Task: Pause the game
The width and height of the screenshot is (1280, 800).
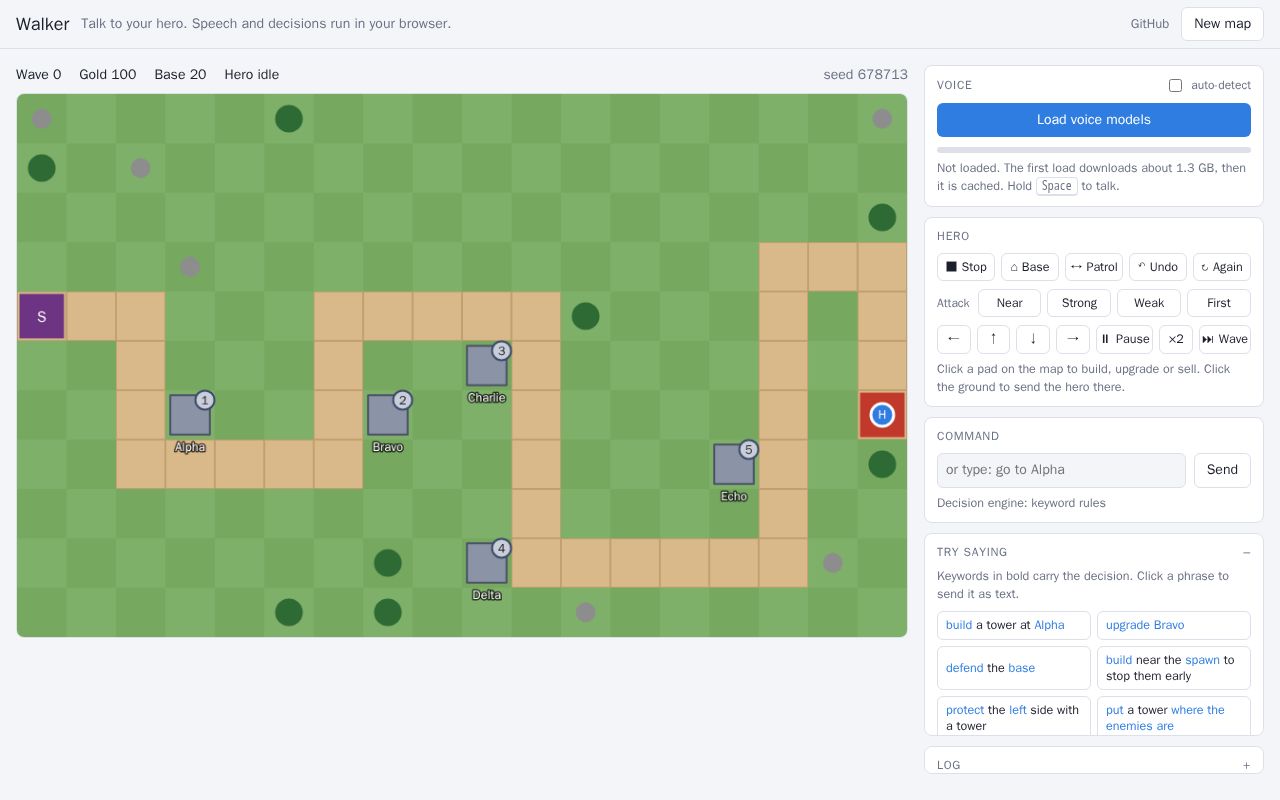Action: [1125, 339]
